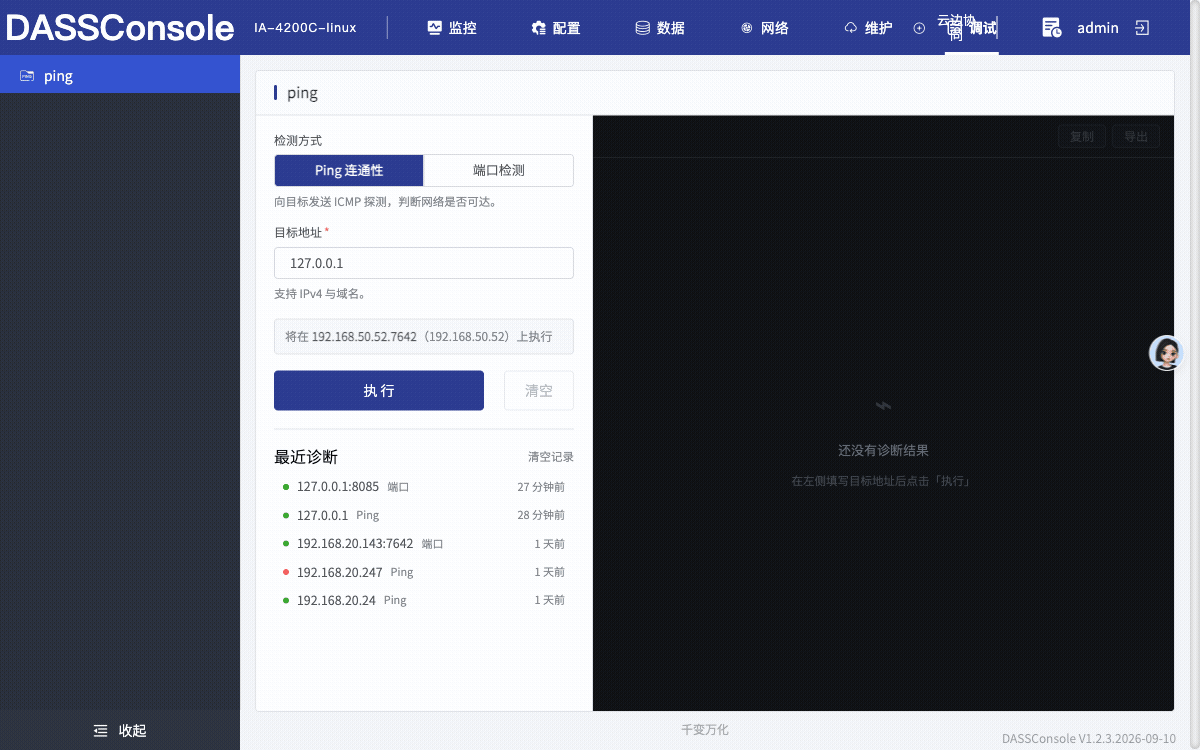Open the 数据 data menu
This screenshot has height=750, width=1200.
[660, 28]
